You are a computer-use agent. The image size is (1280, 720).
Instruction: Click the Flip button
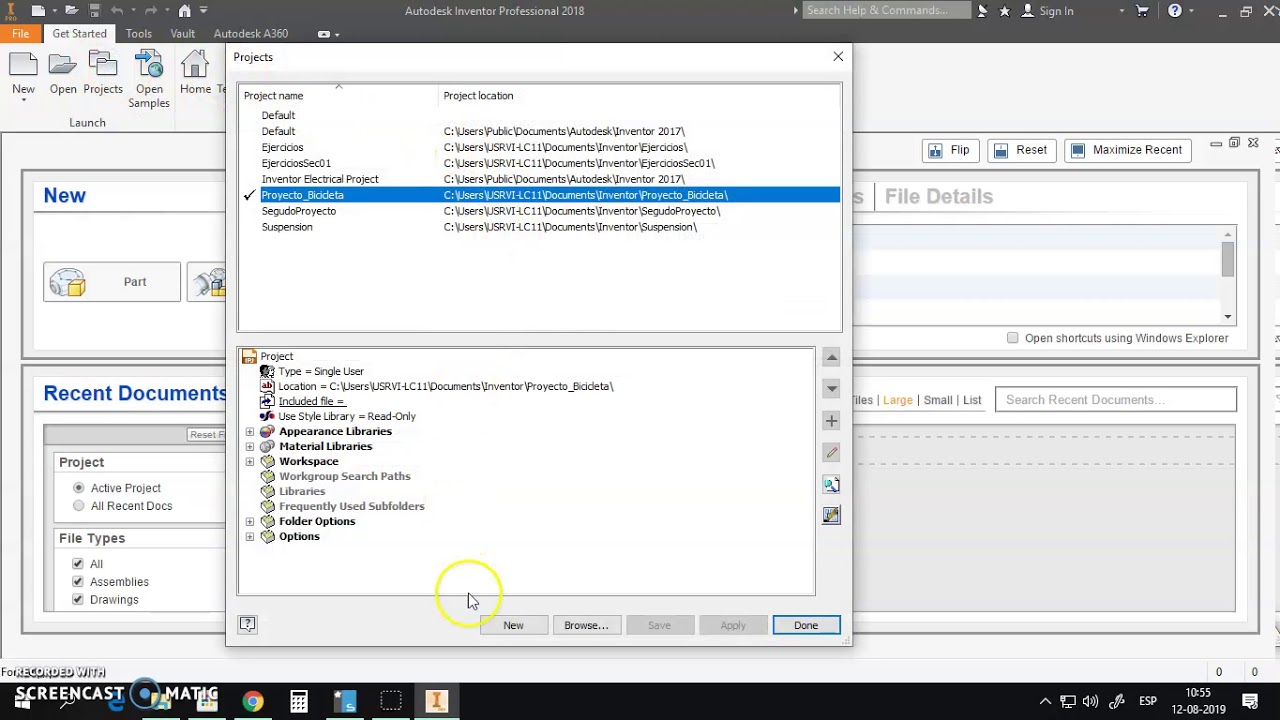point(949,150)
